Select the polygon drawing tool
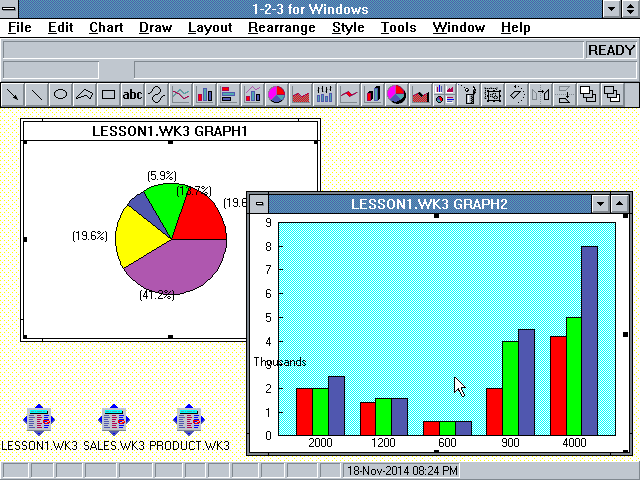Screen dimensions: 640x480 click(85, 95)
